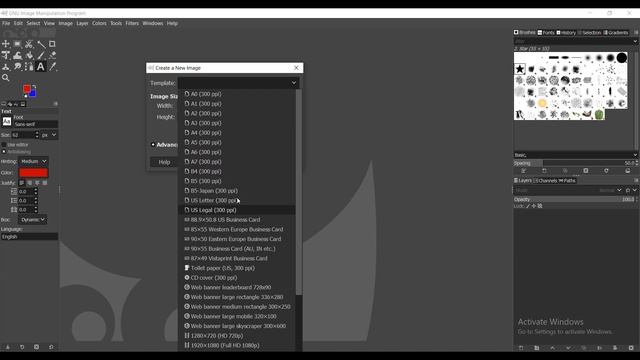This screenshot has height=360, width=640.
Task: Select the Paintbrush tool
Action: click(x=41, y=55)
